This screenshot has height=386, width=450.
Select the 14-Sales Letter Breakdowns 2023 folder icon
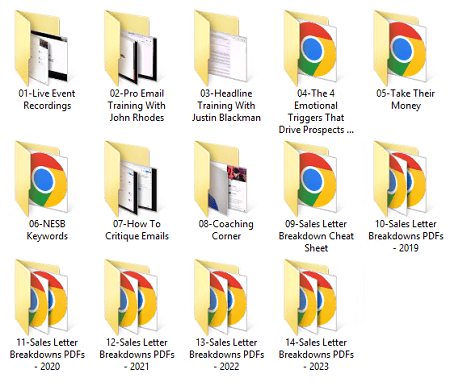(x=311, y=297)
